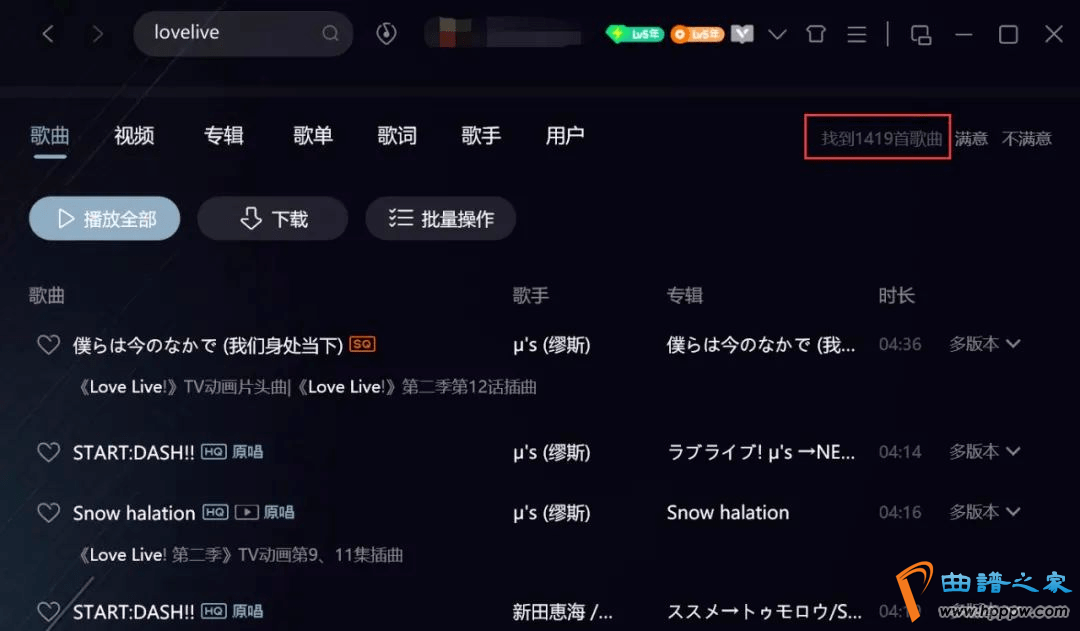Click the search magnifier icon
This screenshot has width=1080, height=631.
coord(331,33)
